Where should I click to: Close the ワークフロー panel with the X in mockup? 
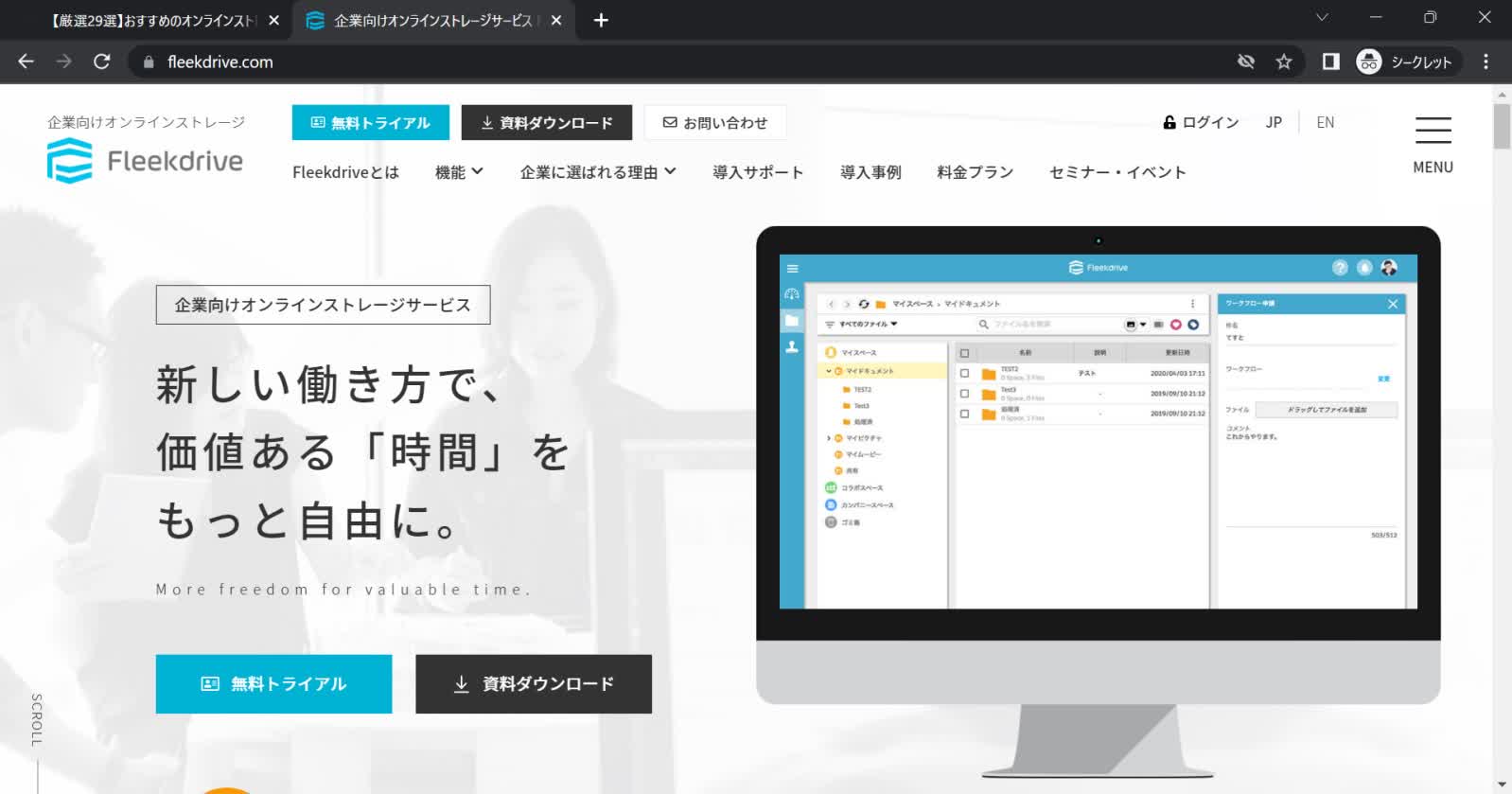pyautogui.click(x=1393, y=304)
